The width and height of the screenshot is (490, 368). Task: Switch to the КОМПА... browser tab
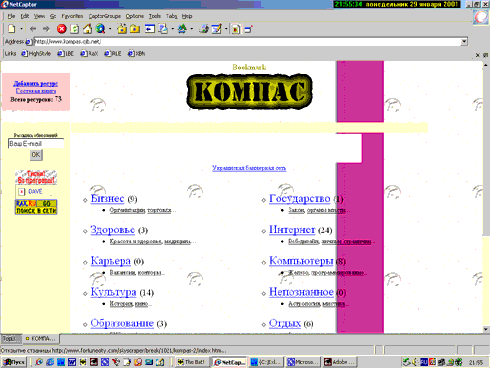(41, 339)
